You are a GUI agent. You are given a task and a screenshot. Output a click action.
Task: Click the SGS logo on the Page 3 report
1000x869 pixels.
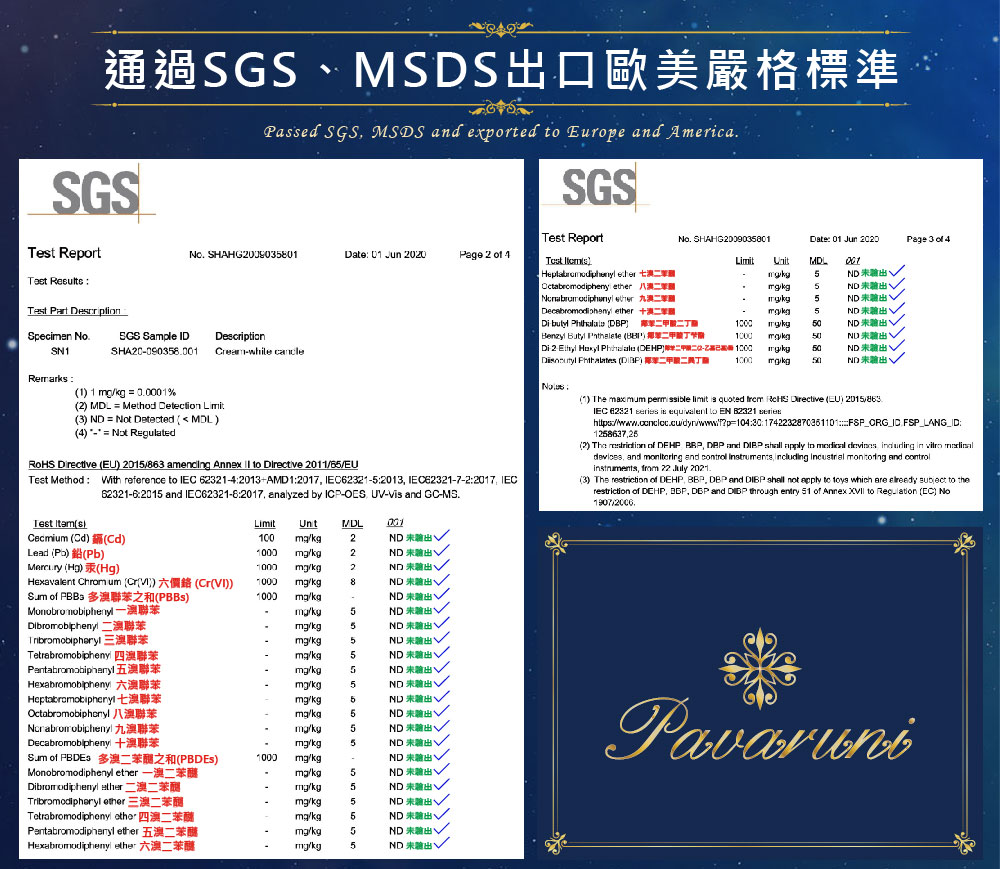[x=598, y=186]
